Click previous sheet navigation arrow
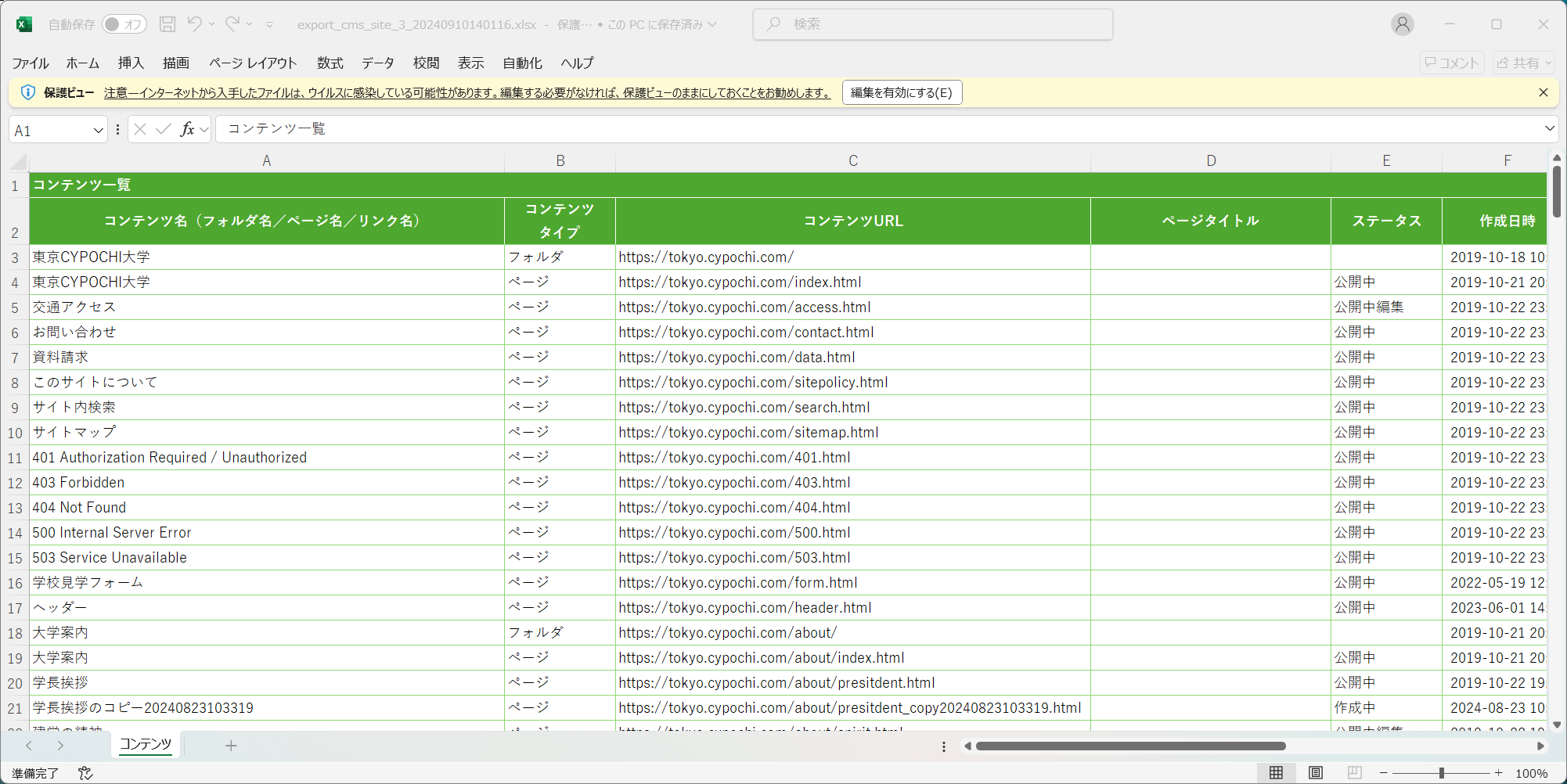Image resolution: width=1567 pixels, height=784 pixels. pyautogui.click(x=29, y=746)
